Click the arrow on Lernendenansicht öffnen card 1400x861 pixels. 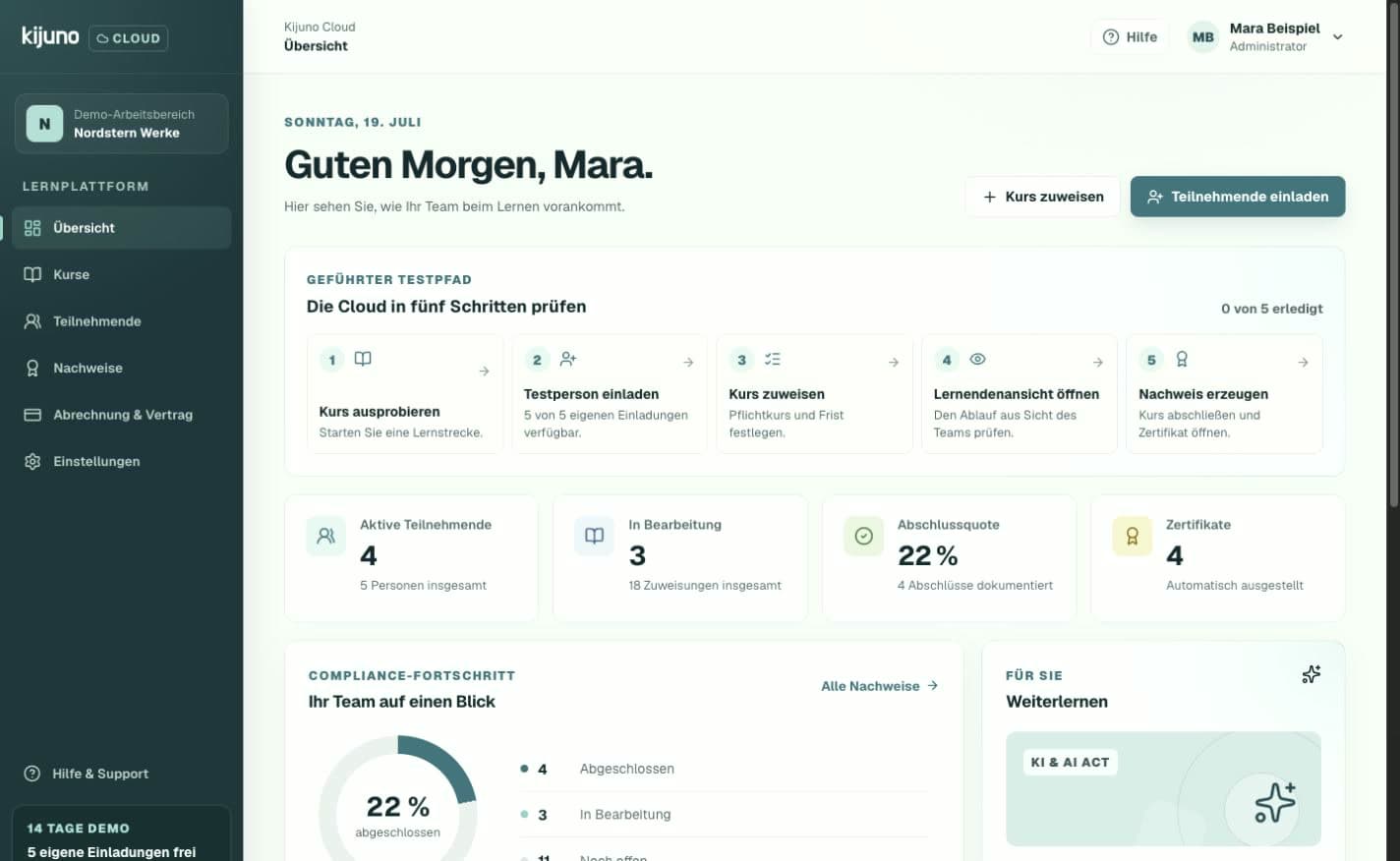pos(1098,363)
